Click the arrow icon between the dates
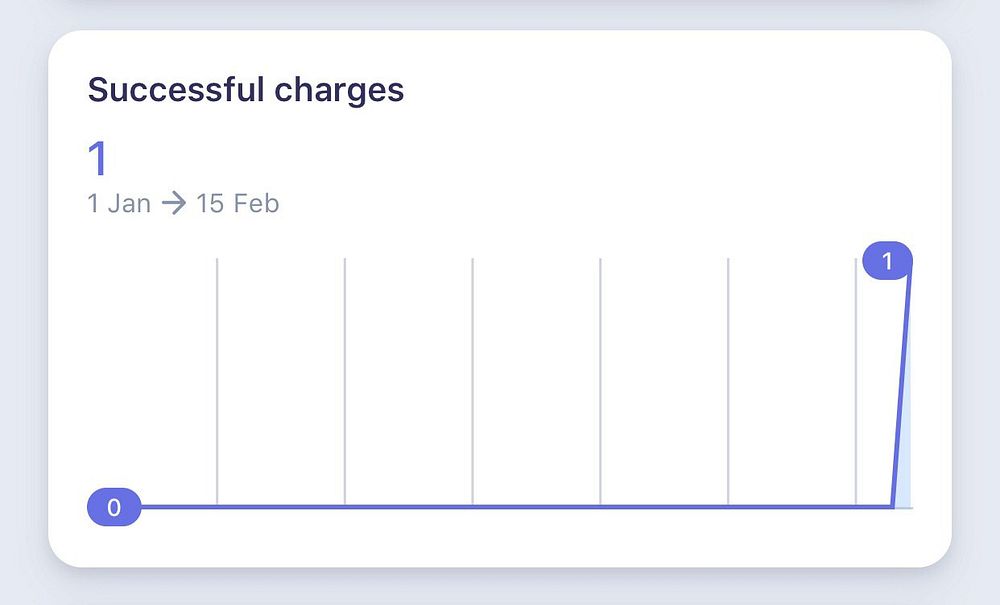 (173, 204)
